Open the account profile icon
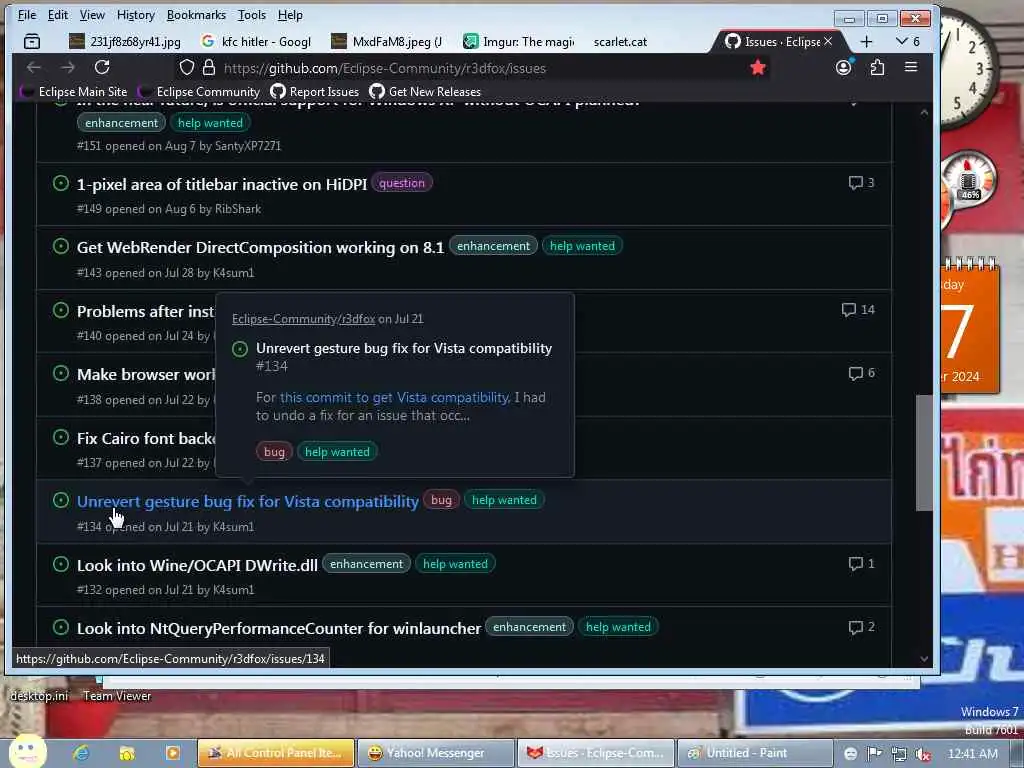The height and width of the screenshot is (768, 1024). click(844, 67)
